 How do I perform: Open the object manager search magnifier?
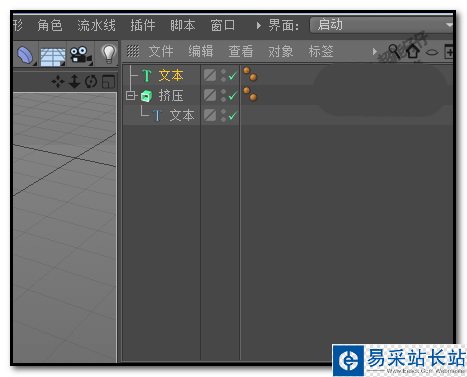click(394, 52)
